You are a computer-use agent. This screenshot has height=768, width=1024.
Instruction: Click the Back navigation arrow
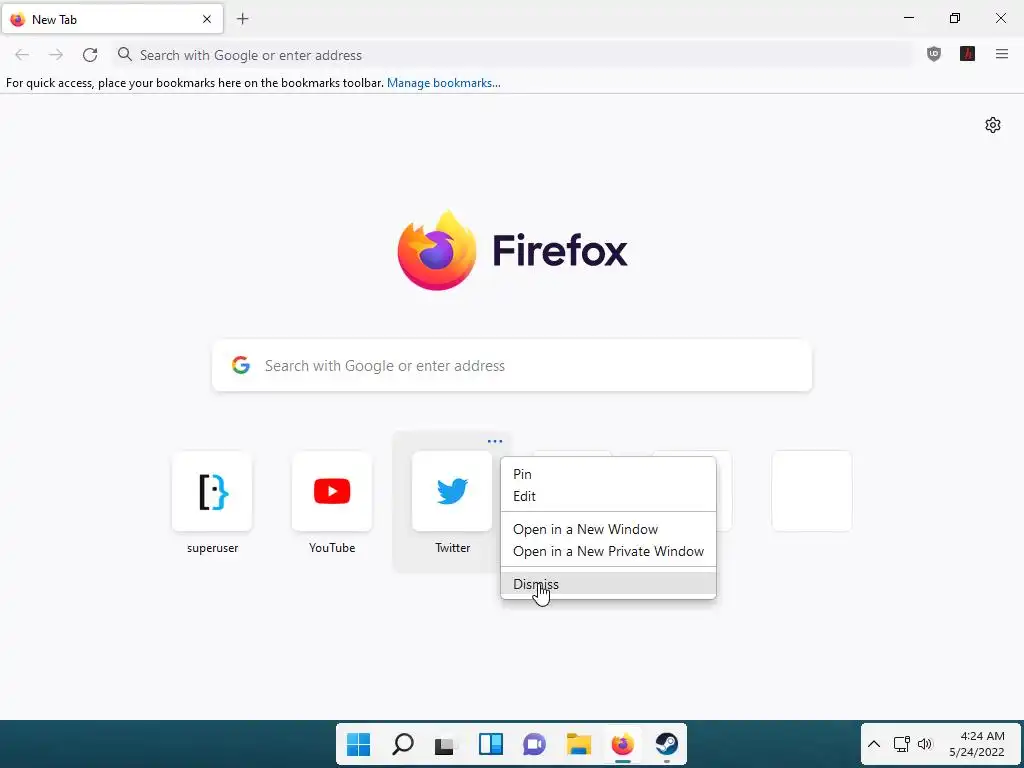tap(22, 55)
